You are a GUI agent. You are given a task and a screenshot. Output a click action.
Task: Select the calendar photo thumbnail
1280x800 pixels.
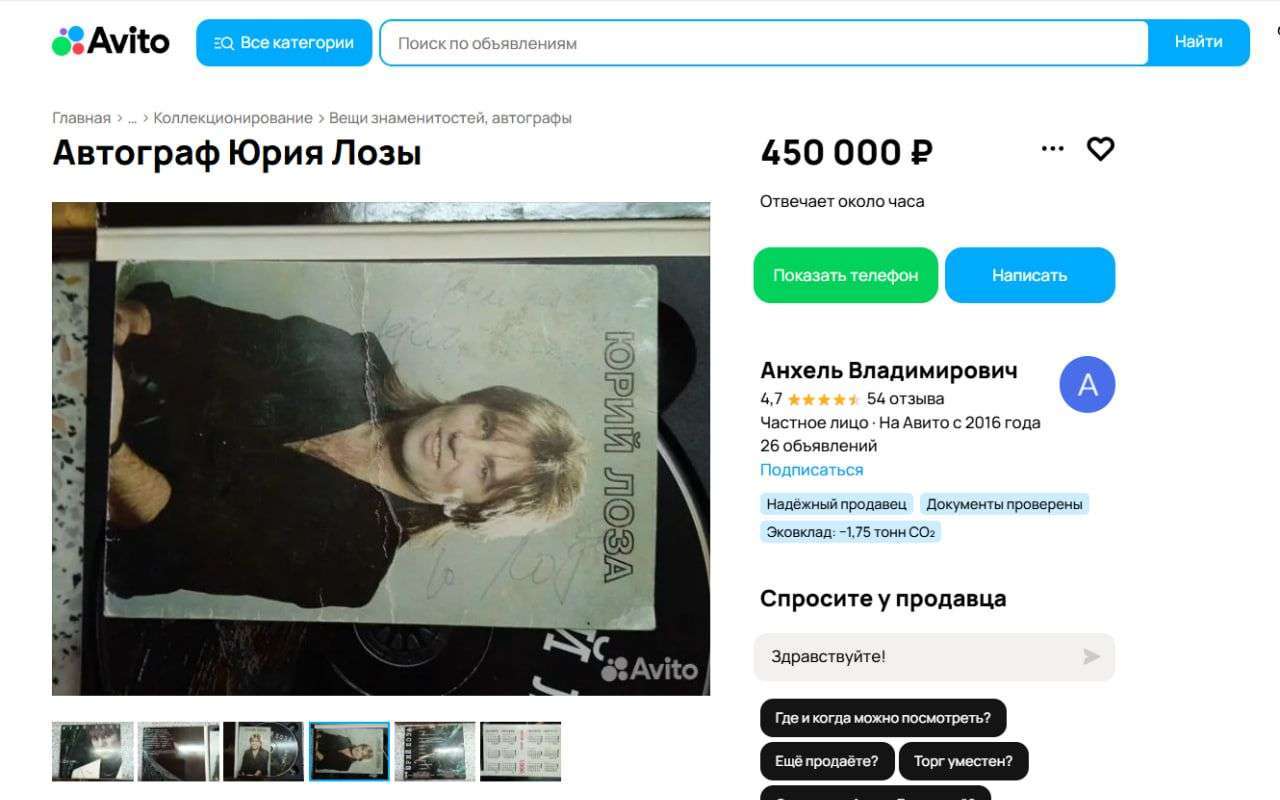(520, 751)
